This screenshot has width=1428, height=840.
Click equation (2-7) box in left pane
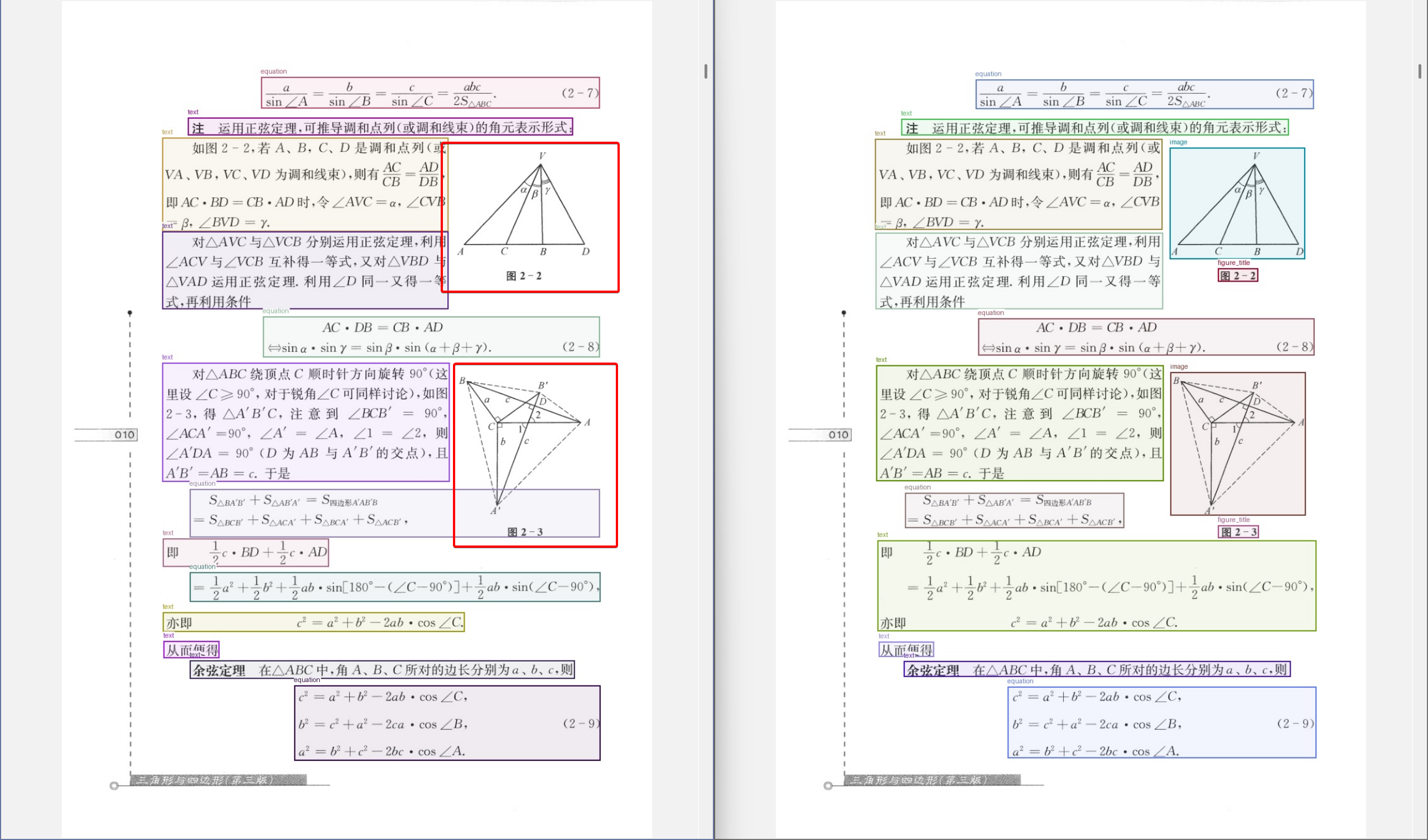[430, 93]
